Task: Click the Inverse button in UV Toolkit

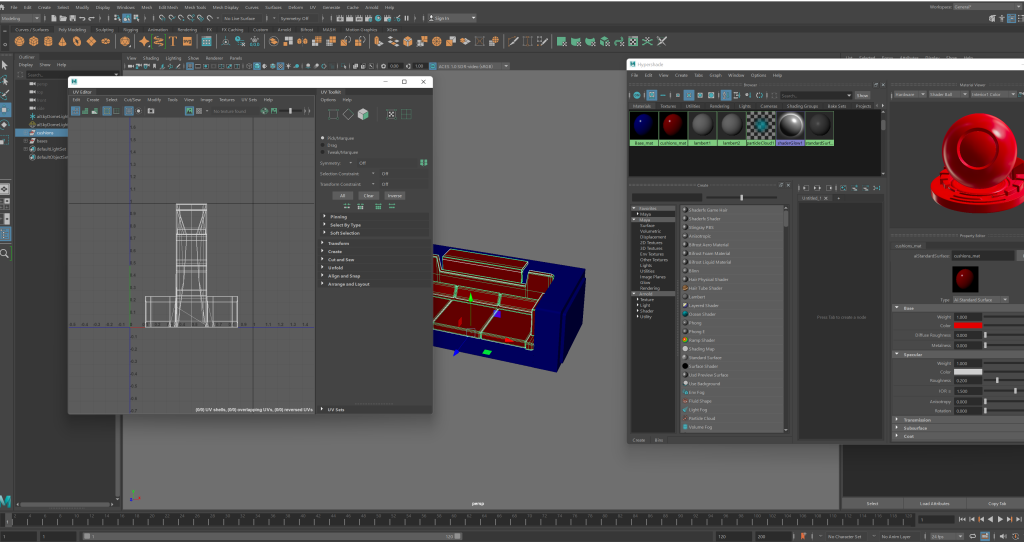Action: (394, 195)
